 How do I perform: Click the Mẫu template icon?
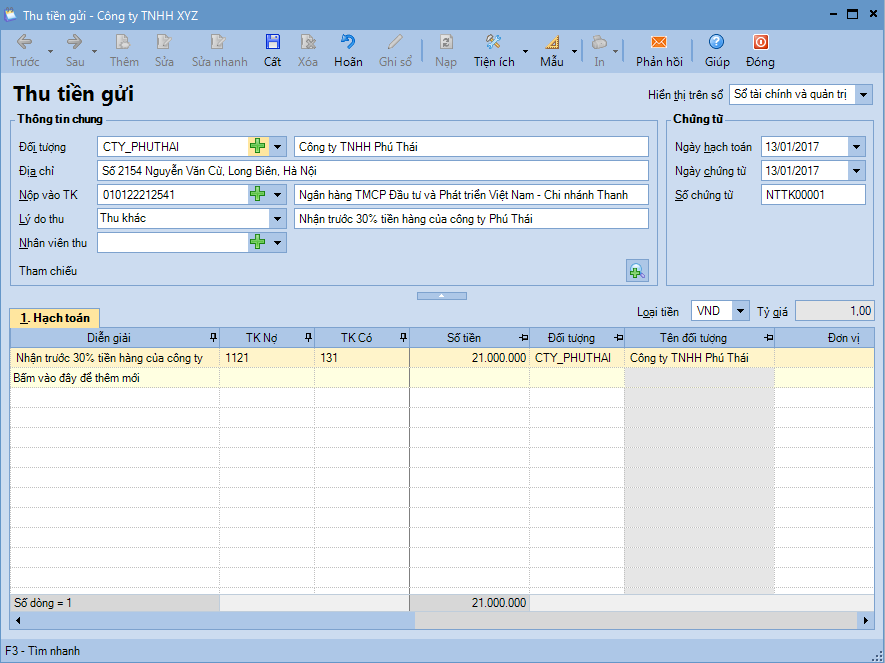coord(552,51)
